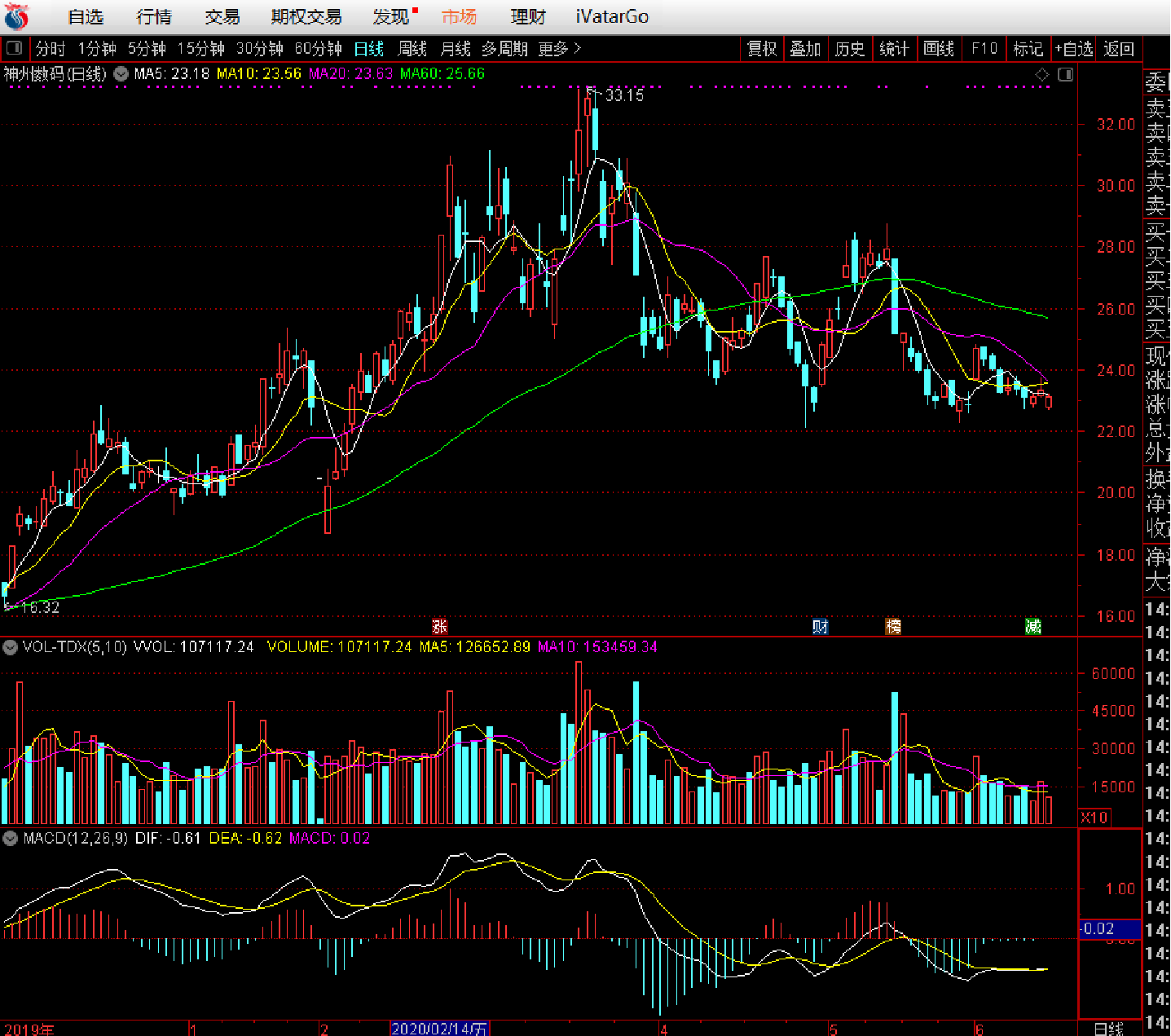The image size is (1171, 1036).
Task: Open the 行情 menu
Action: 154,16
